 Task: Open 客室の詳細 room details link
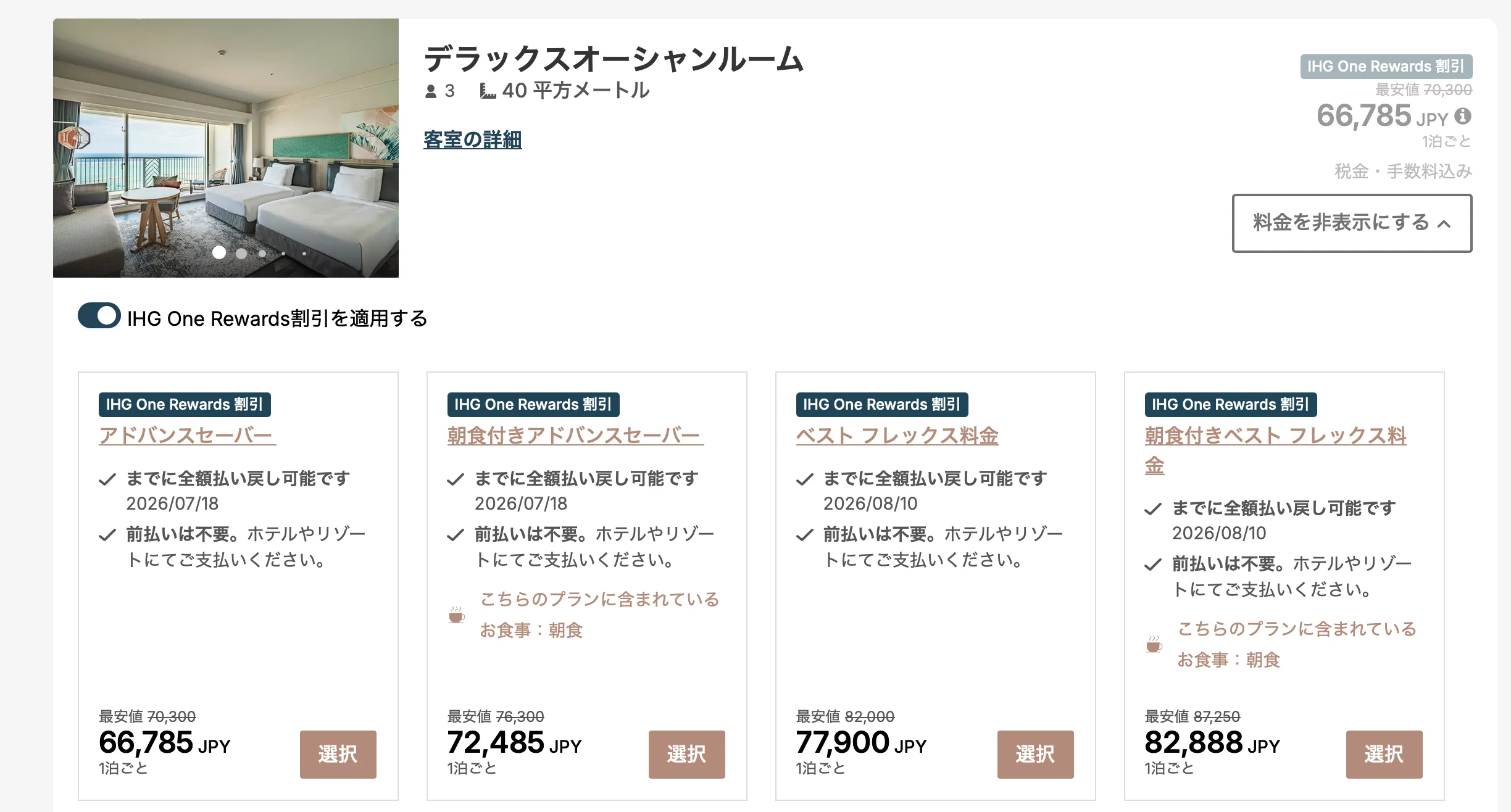point(473,139)
